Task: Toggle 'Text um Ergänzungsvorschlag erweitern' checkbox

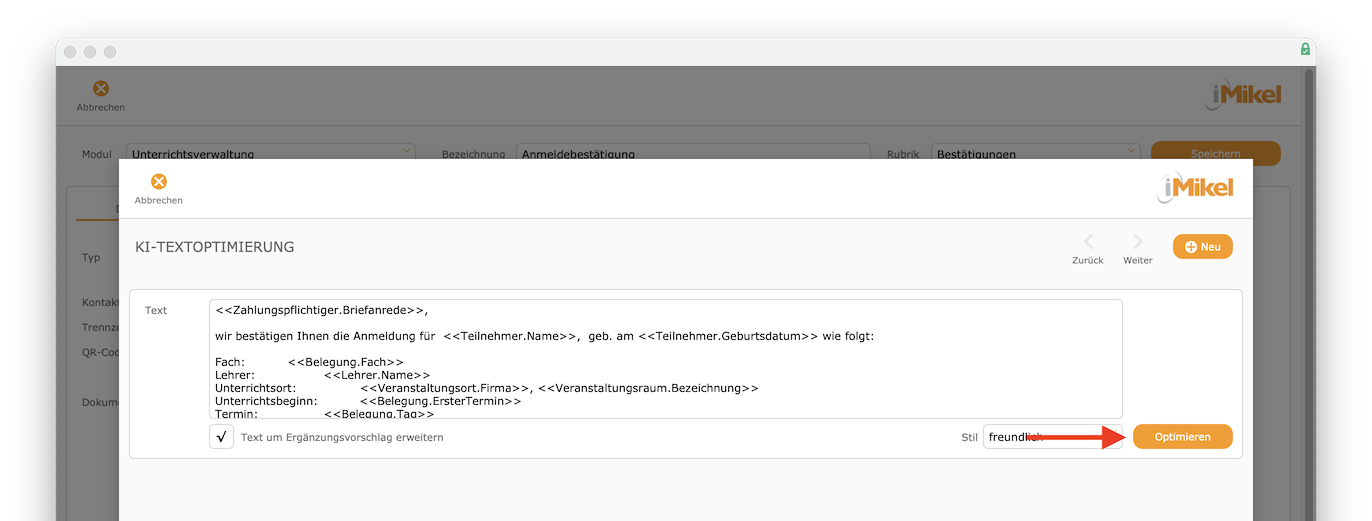Action: (221, 437)
